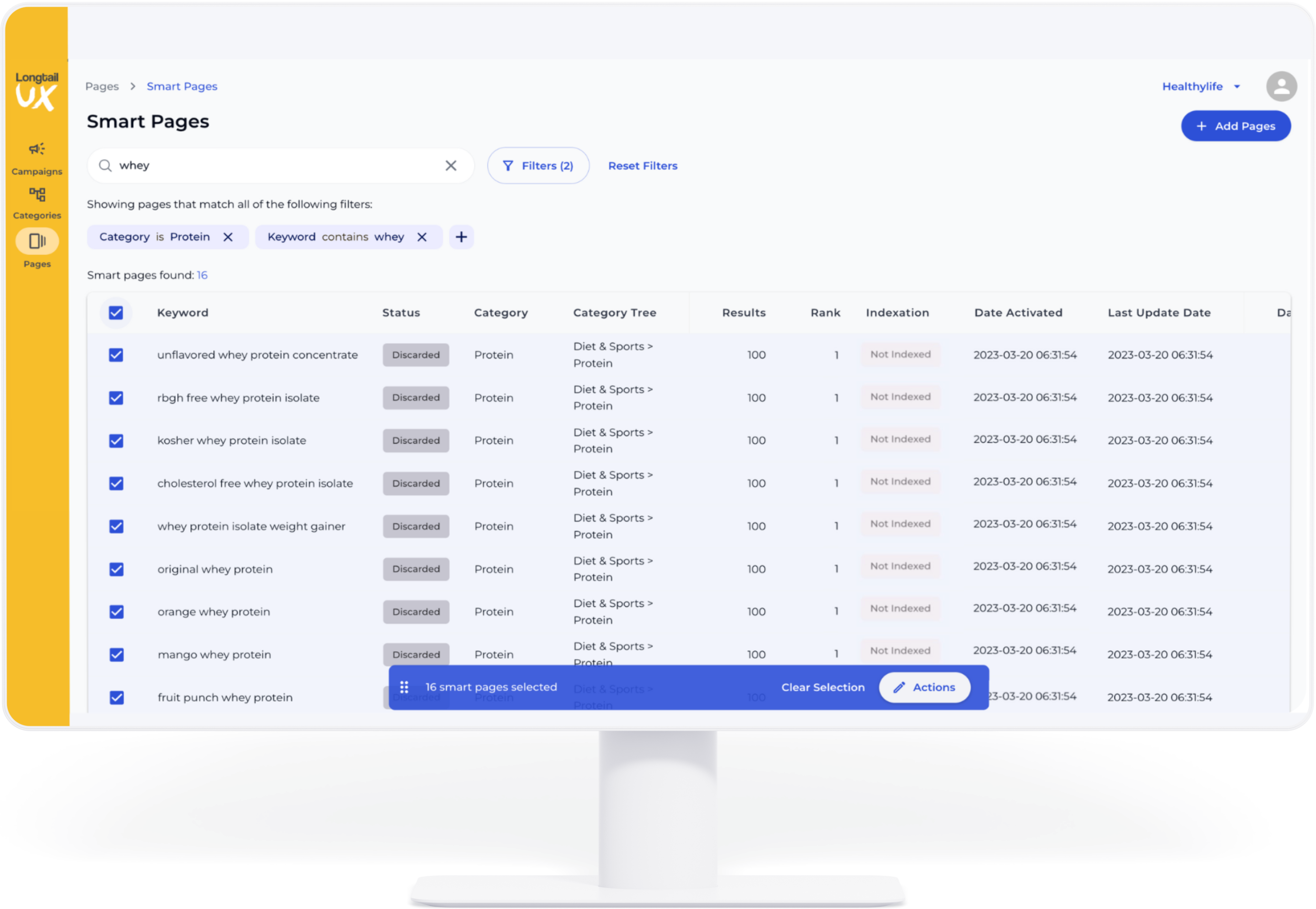Add a new filter with plus icon

[461, 237]
